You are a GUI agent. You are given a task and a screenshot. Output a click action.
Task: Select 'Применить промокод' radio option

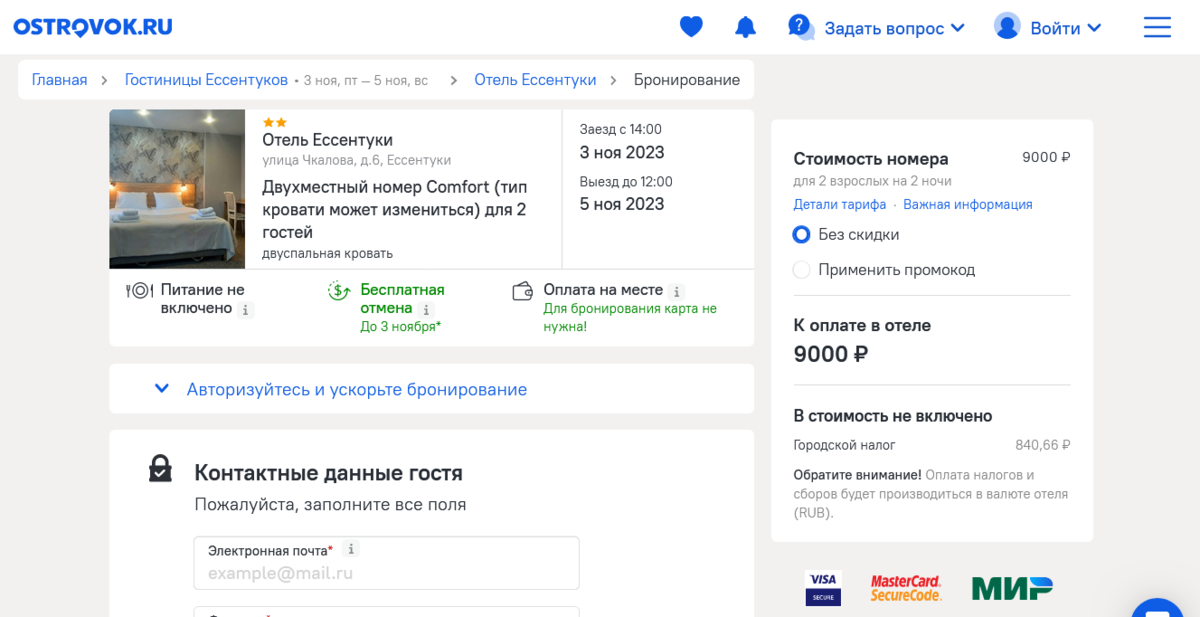(x=801, y=270)
